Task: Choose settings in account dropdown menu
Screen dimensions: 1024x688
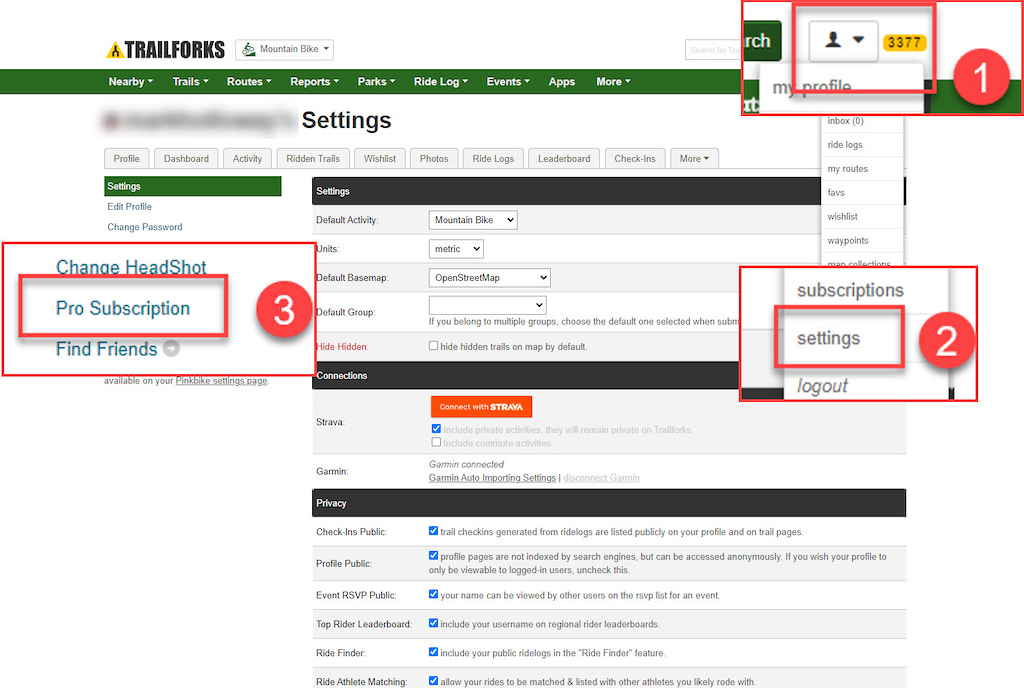Action: (828, 338)
